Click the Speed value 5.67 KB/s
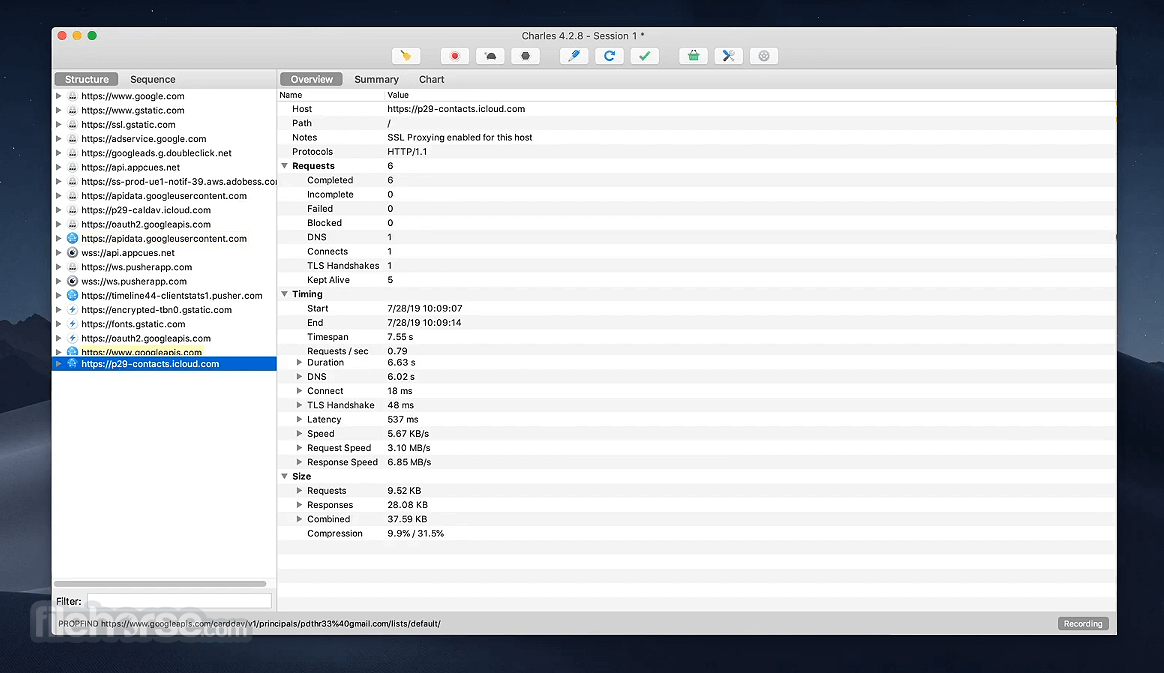The height and width of the screenshot is (673, 1164). point(408,434)
